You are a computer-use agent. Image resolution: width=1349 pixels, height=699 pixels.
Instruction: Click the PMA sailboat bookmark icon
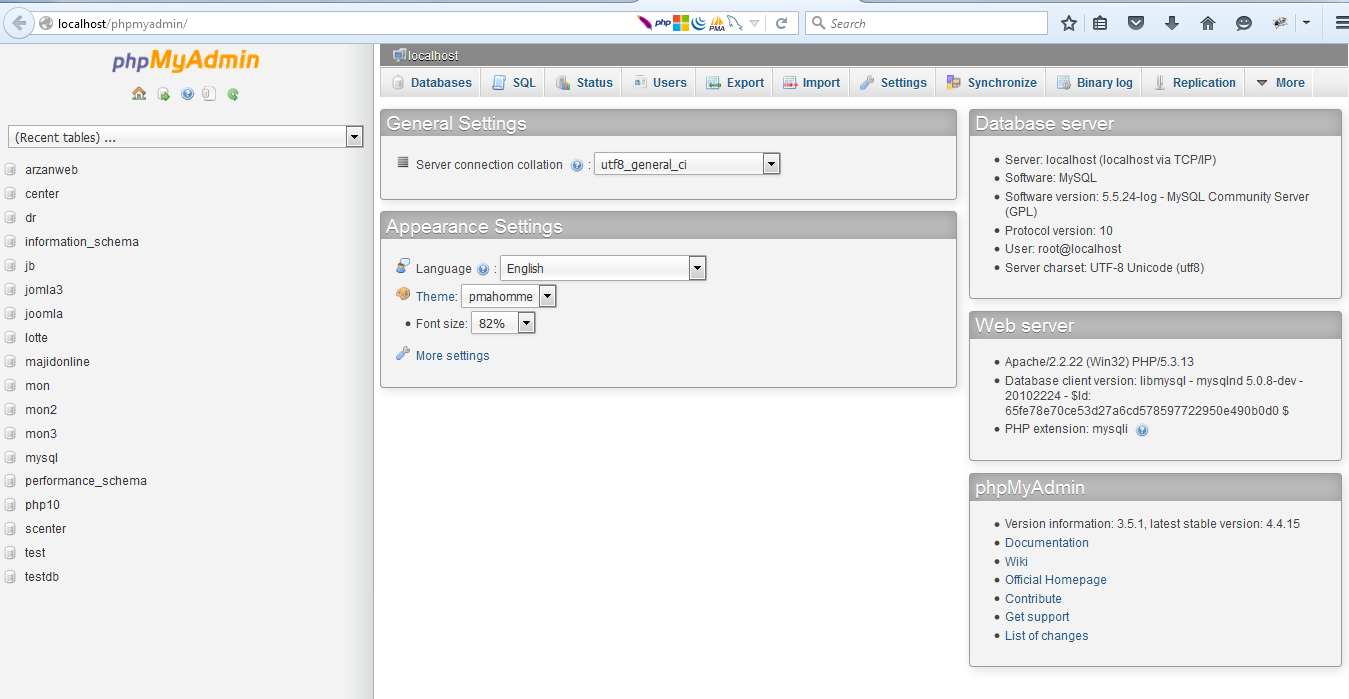(x=717, y=23)
